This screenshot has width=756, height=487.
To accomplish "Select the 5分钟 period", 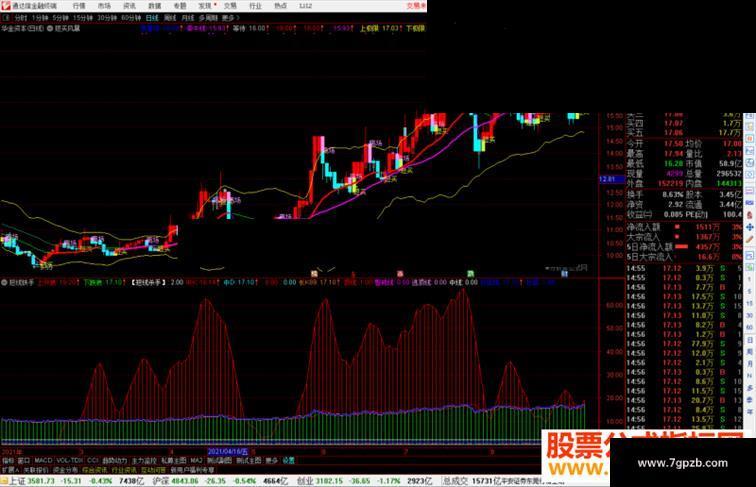I will click(60, 18).
